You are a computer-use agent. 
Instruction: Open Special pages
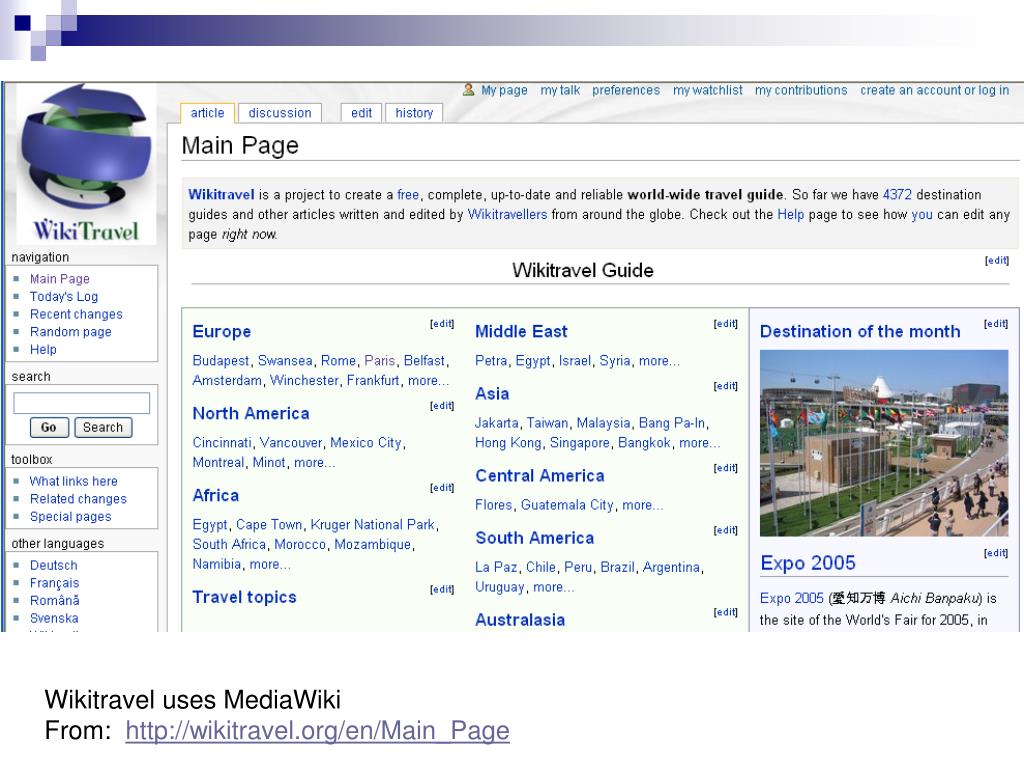[70, 517]
